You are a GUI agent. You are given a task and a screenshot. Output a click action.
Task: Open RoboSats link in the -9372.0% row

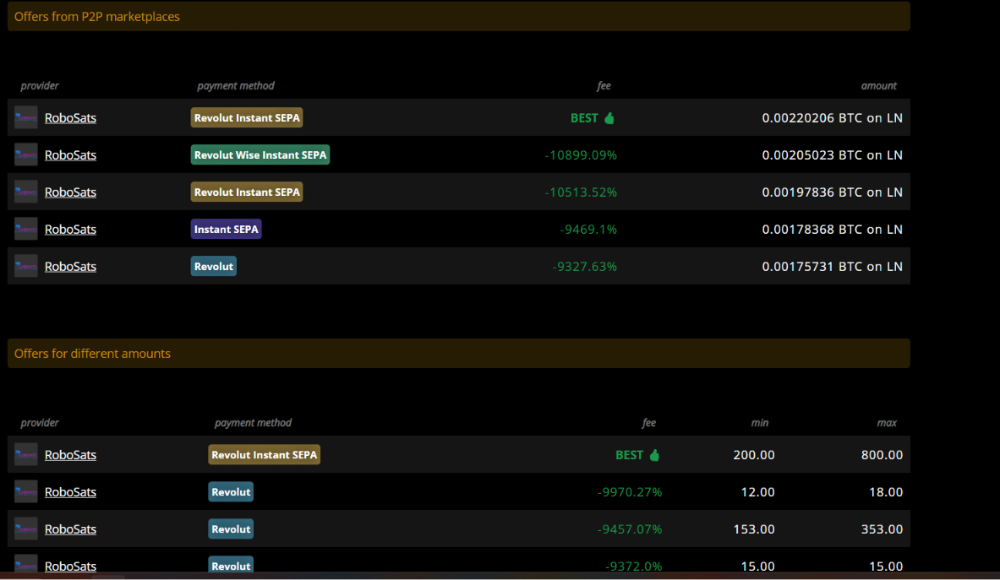click(x=70, y=566)
